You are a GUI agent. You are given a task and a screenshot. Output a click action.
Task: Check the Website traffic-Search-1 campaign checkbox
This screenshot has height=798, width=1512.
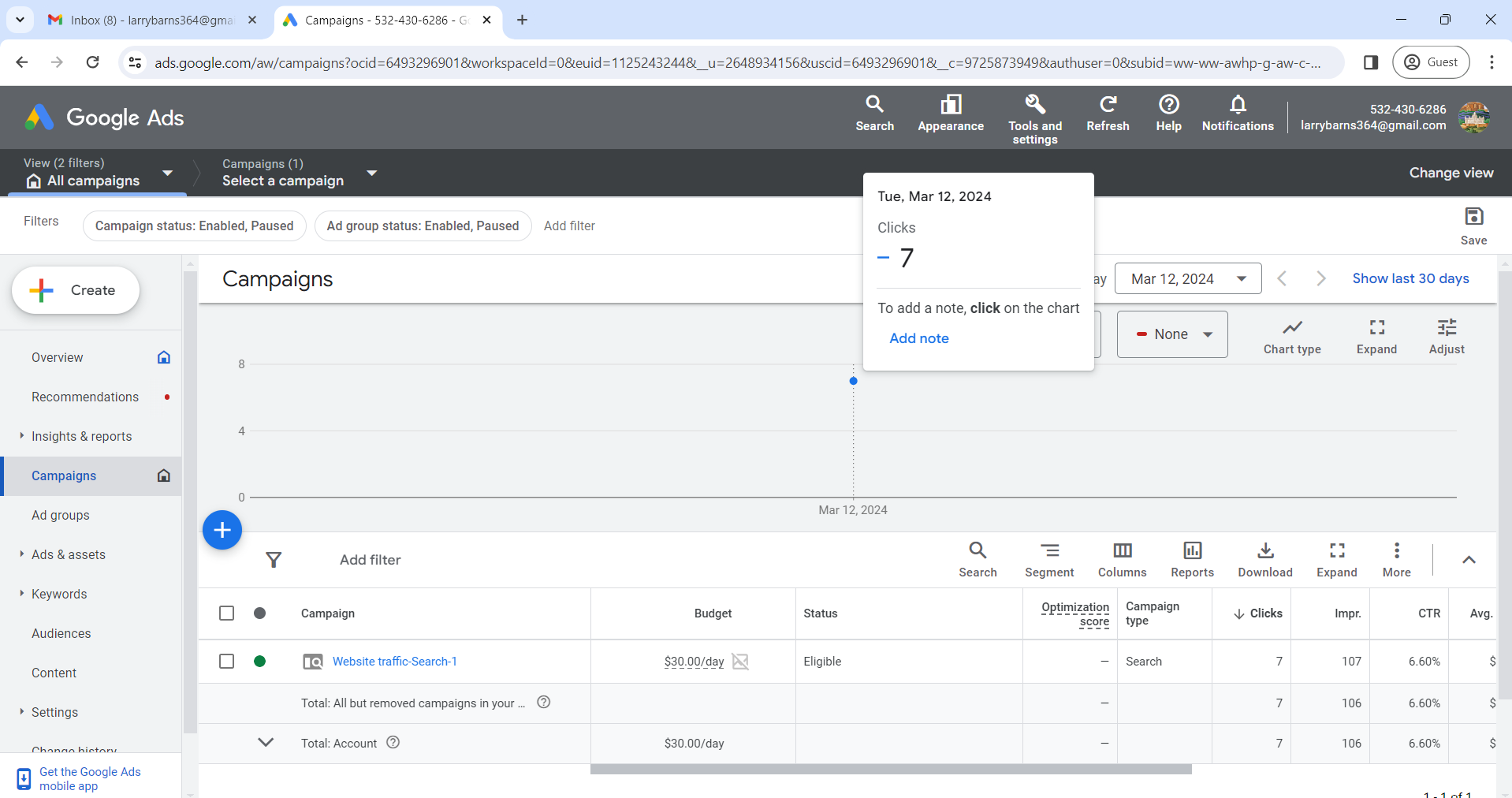pos(227,661)
